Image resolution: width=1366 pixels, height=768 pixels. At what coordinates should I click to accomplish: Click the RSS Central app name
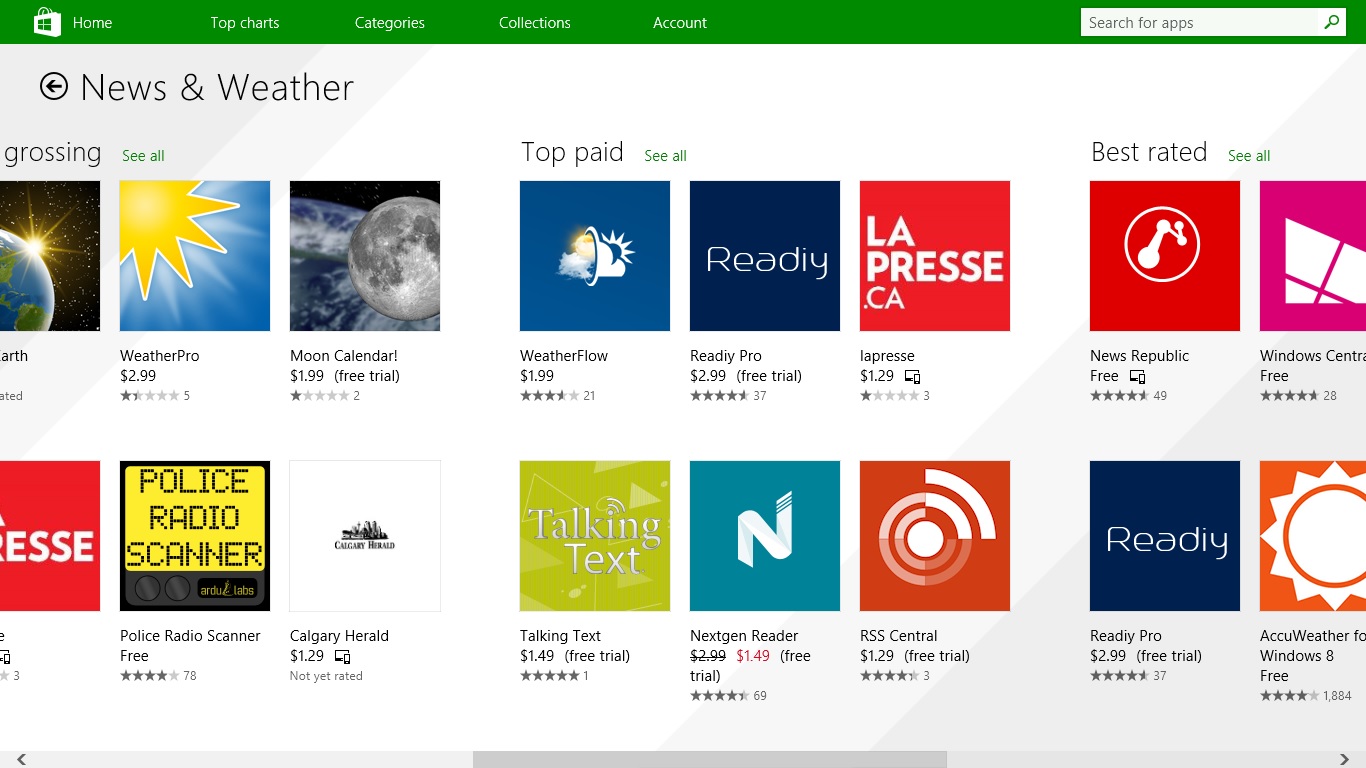coord(899,636)
